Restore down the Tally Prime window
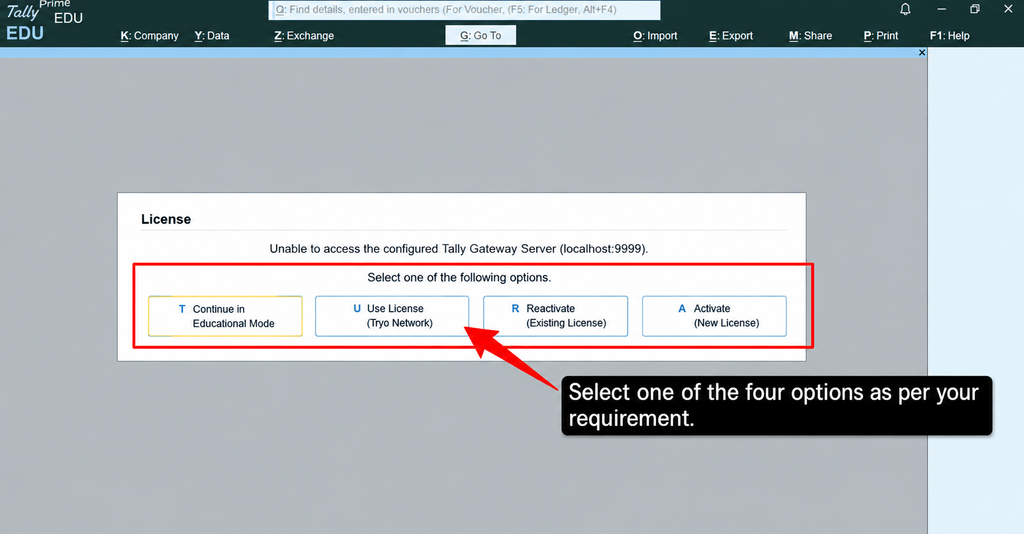The width and height of the screenshot is (1024, 534). [975, 9]
